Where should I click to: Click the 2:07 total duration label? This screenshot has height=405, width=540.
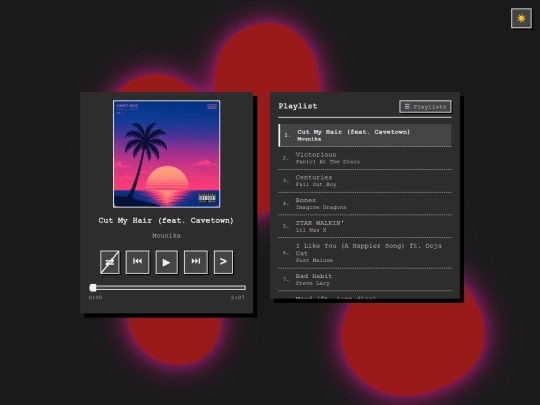pos(238,297)
